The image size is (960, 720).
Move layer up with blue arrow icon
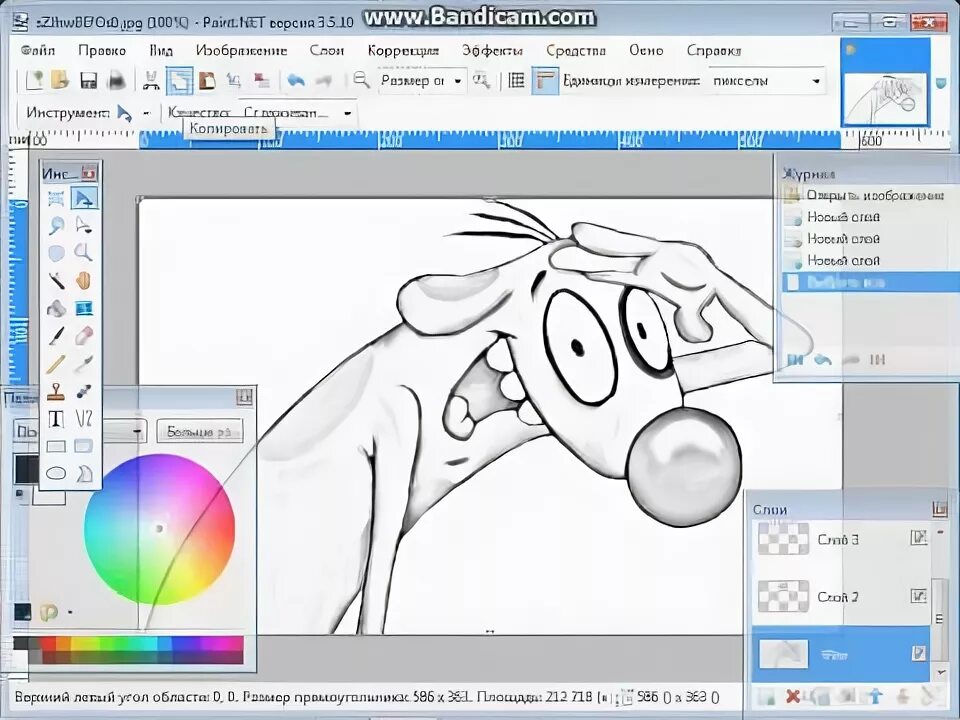(x=876, y=696)
